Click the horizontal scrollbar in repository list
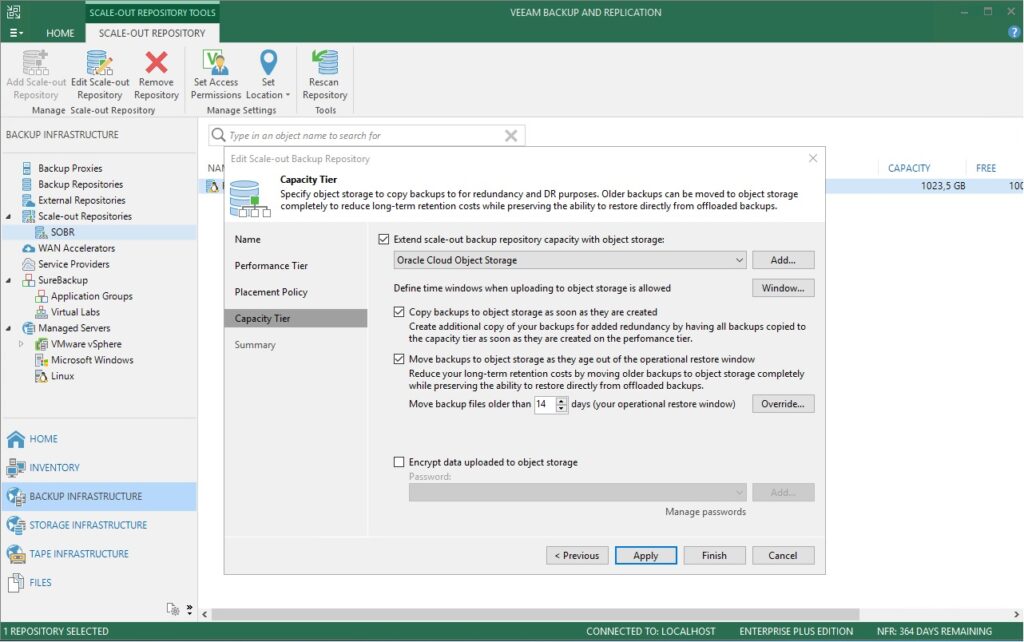1024x642 pixels. (535, 614)
